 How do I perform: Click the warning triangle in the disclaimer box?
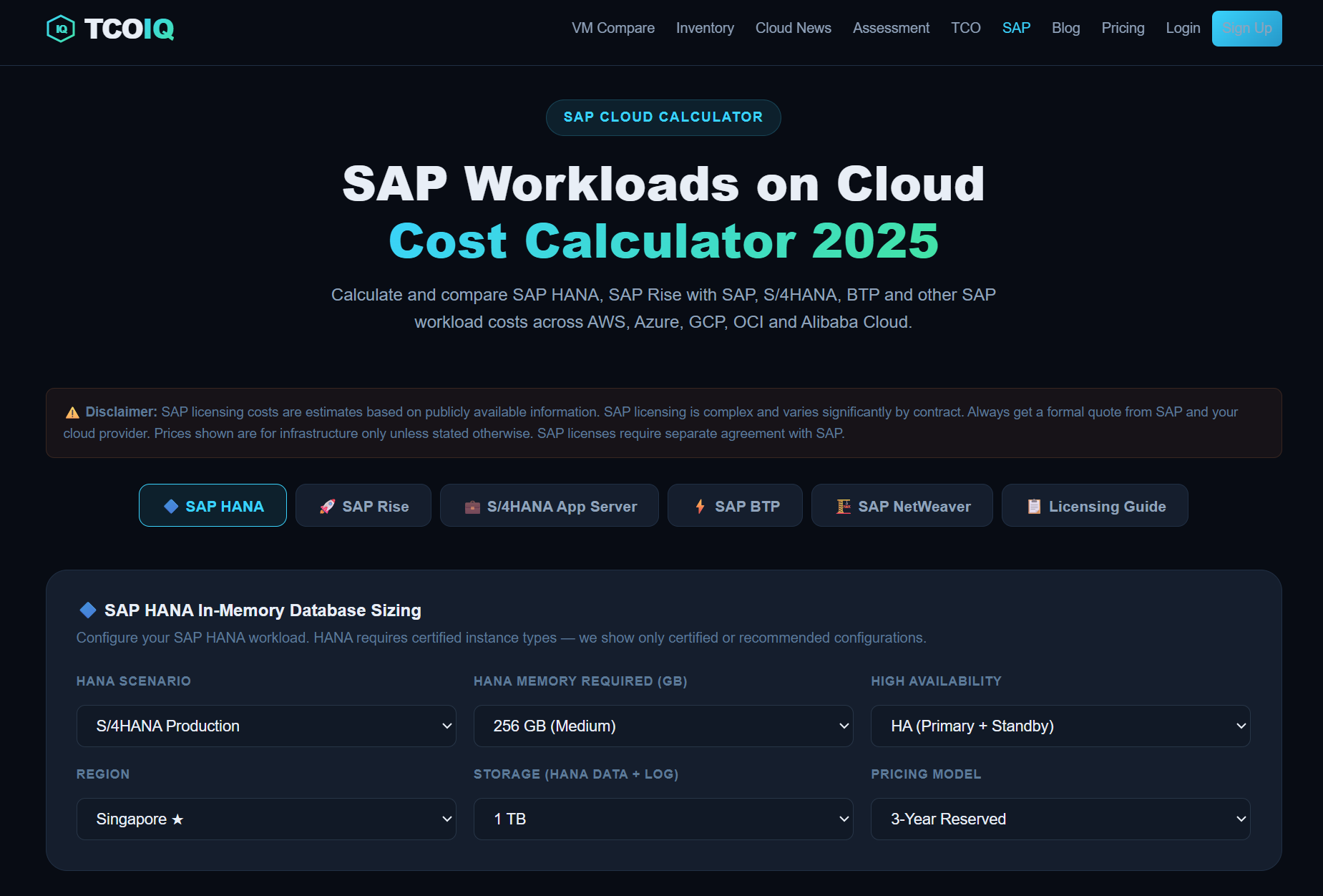pos(72,412)
